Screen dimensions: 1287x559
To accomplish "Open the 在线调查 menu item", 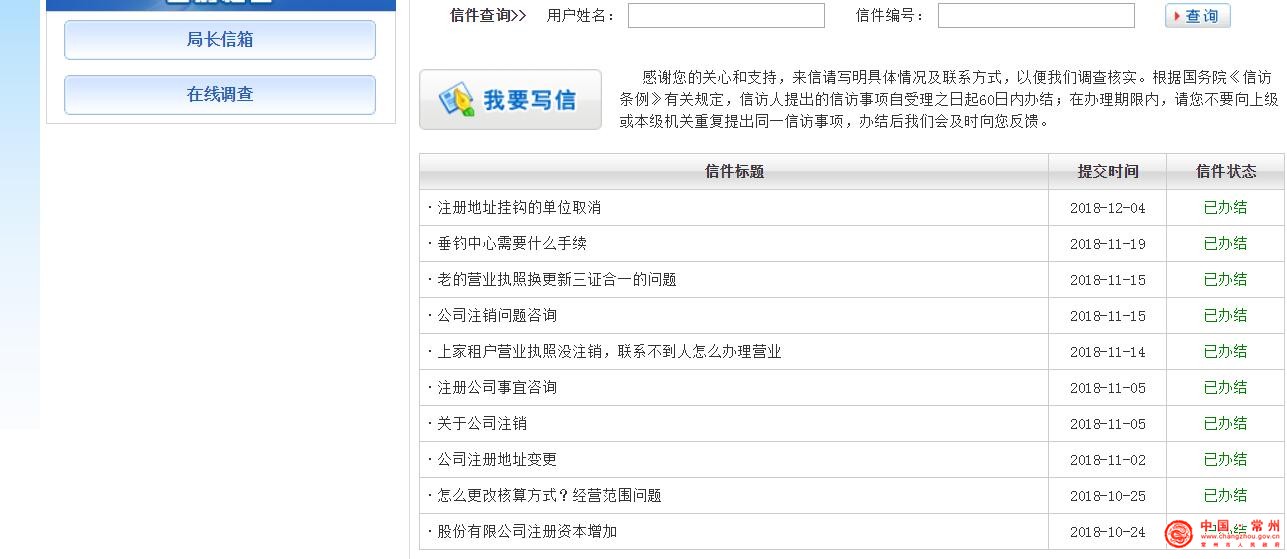I will click(x=220, y=95).
